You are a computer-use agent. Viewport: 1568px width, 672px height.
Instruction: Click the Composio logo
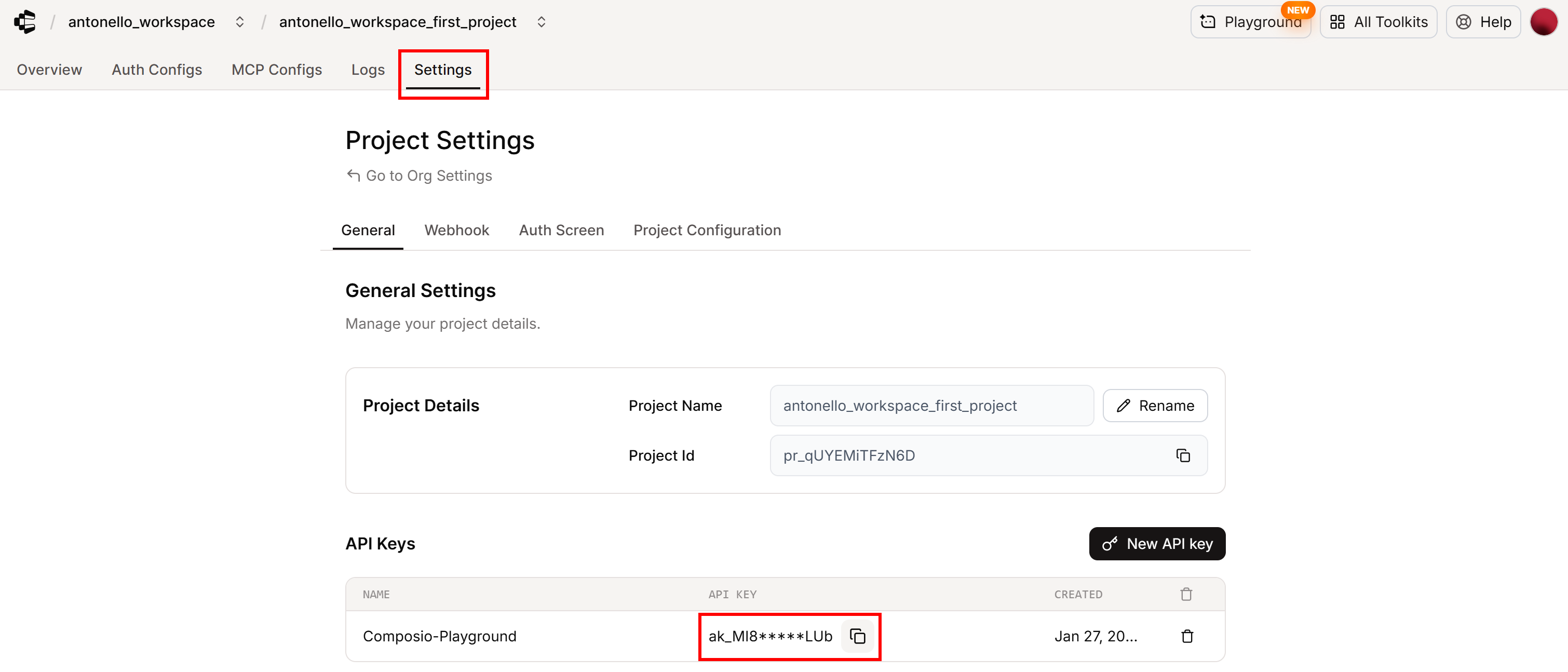tap(24, 21)
